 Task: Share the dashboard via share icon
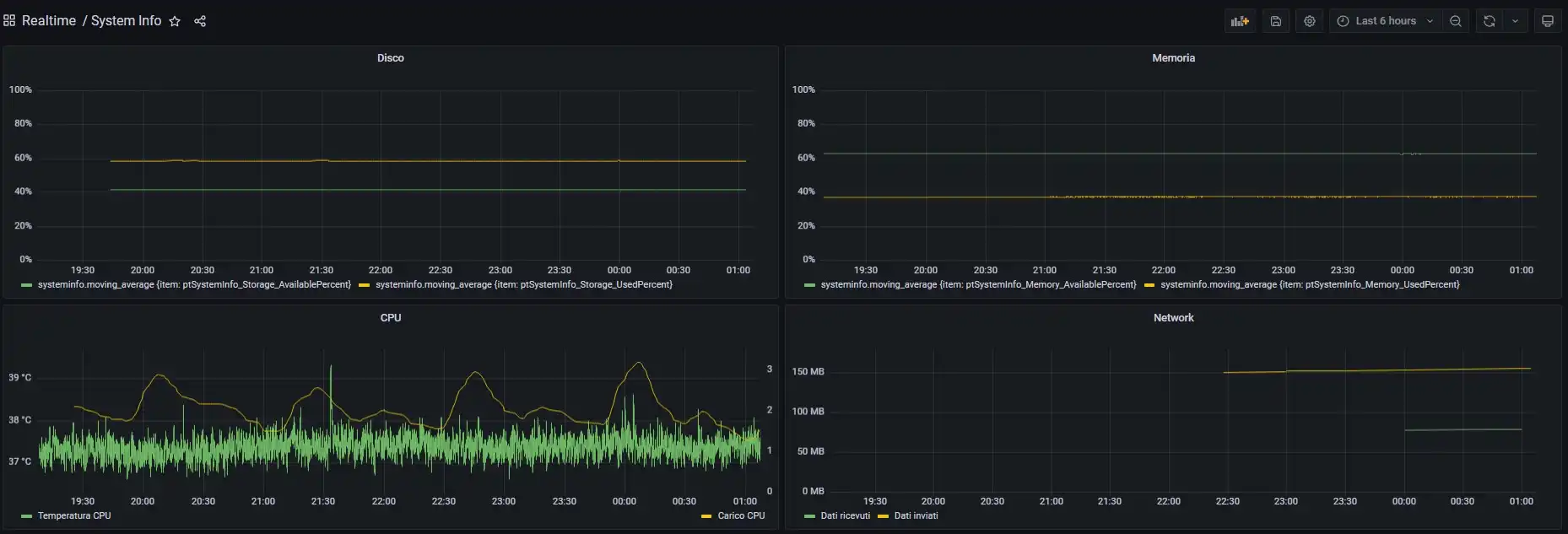[x=200, y=21]
